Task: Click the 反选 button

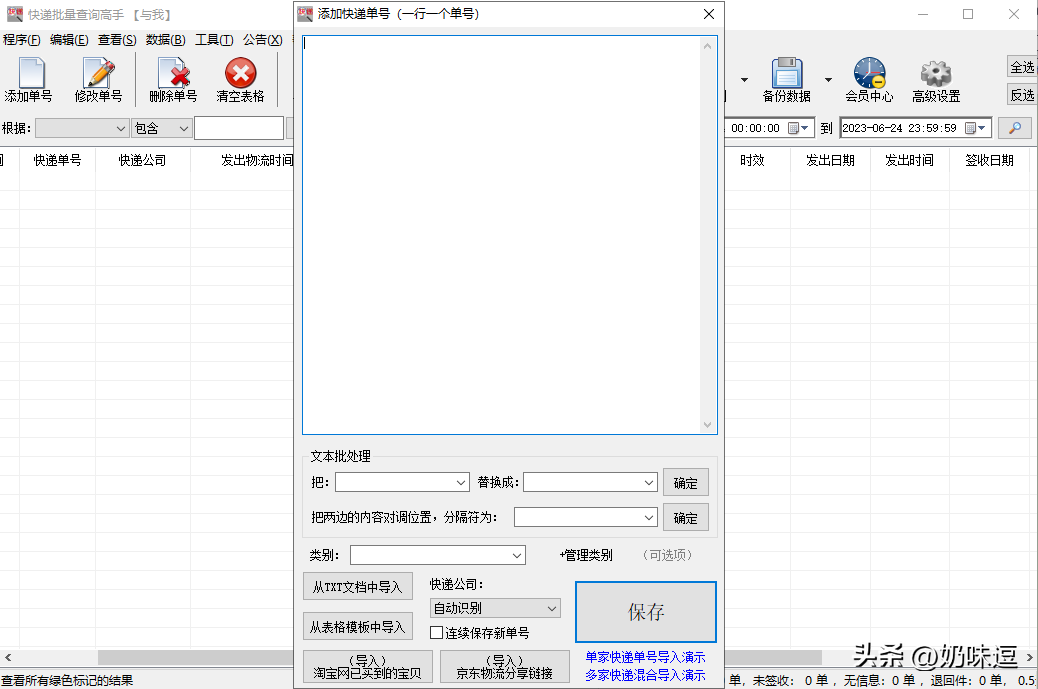Action: pos(1022,95)
